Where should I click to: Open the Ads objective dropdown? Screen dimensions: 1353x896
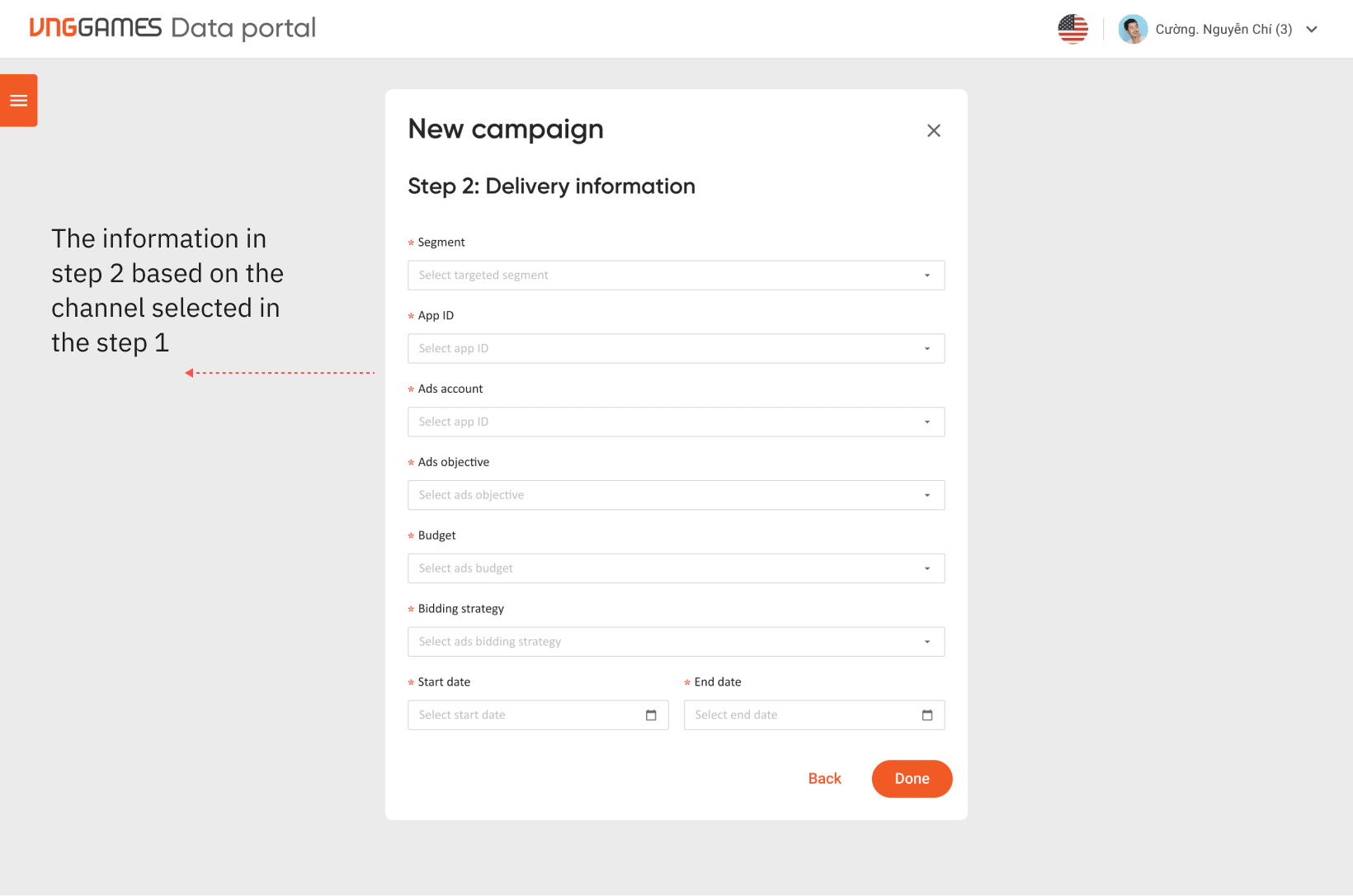tap(676, 495)
